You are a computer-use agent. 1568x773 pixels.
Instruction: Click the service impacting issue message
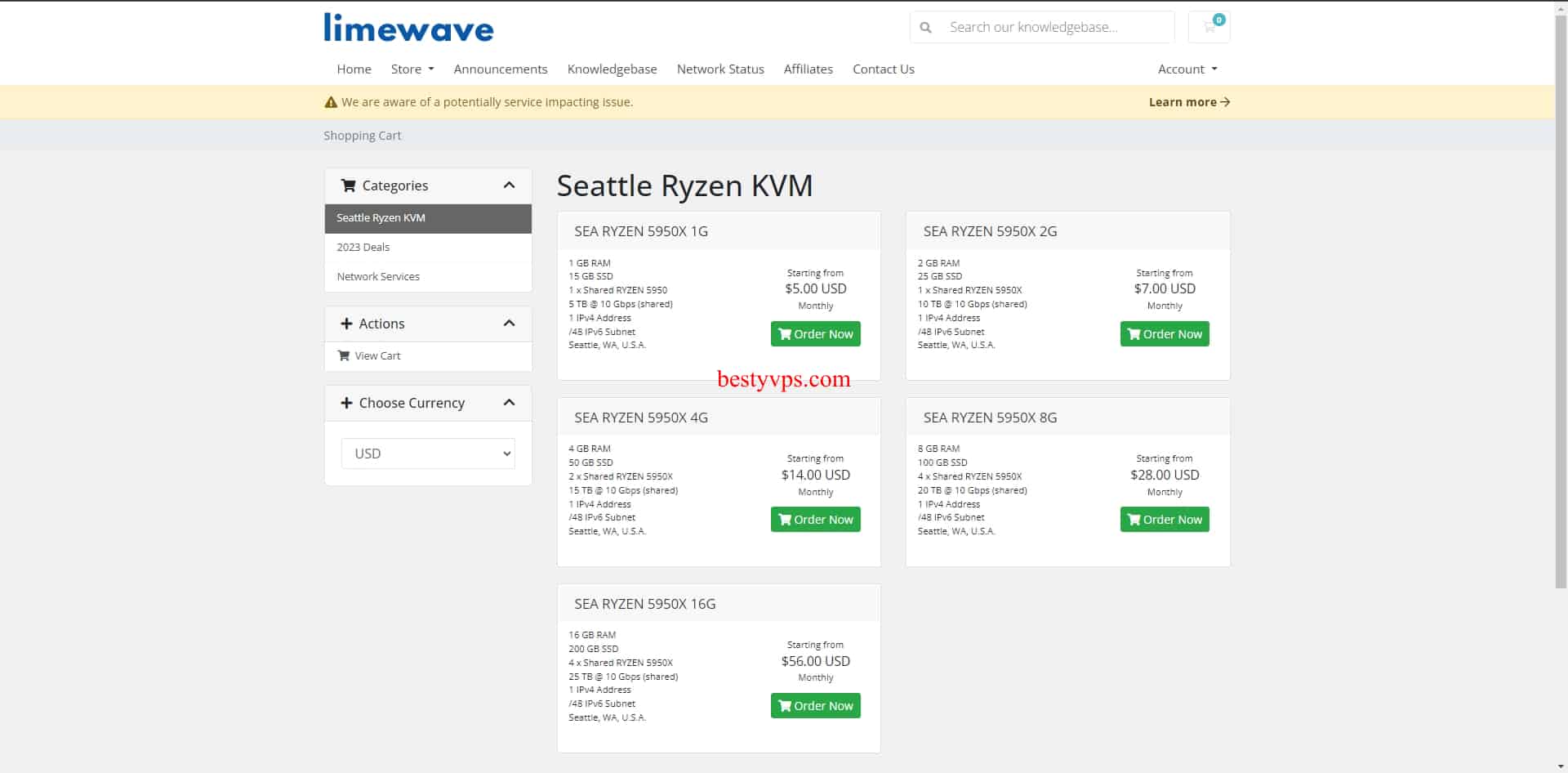pos(487,102)
